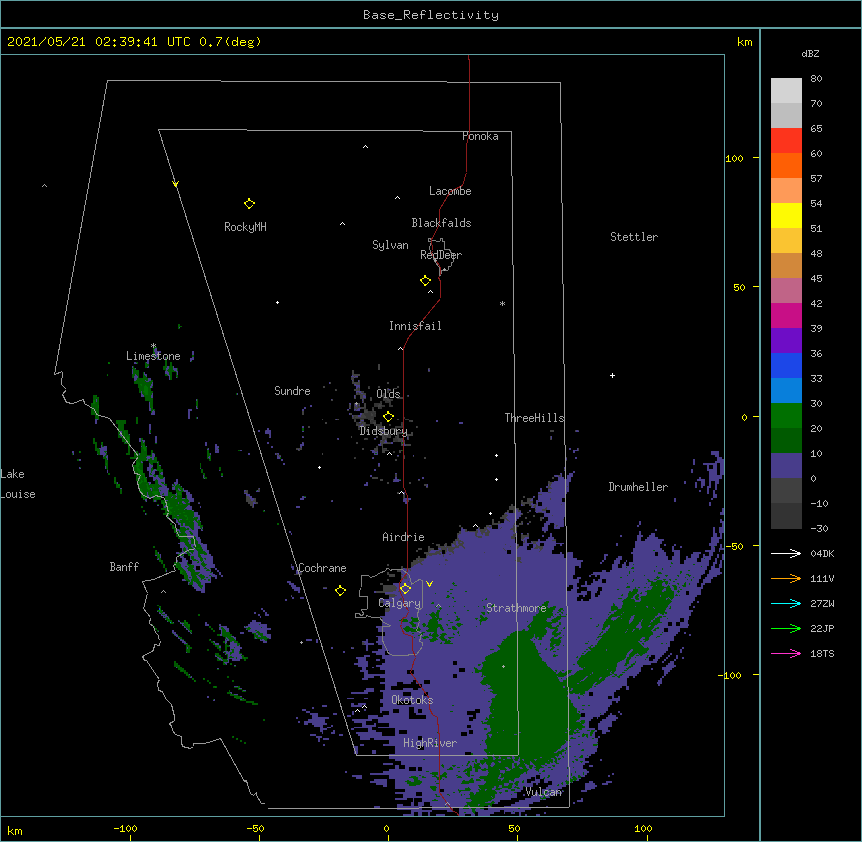Click the yellow marker south of RedDeer
Screen dimensions: 862x842
426,281
